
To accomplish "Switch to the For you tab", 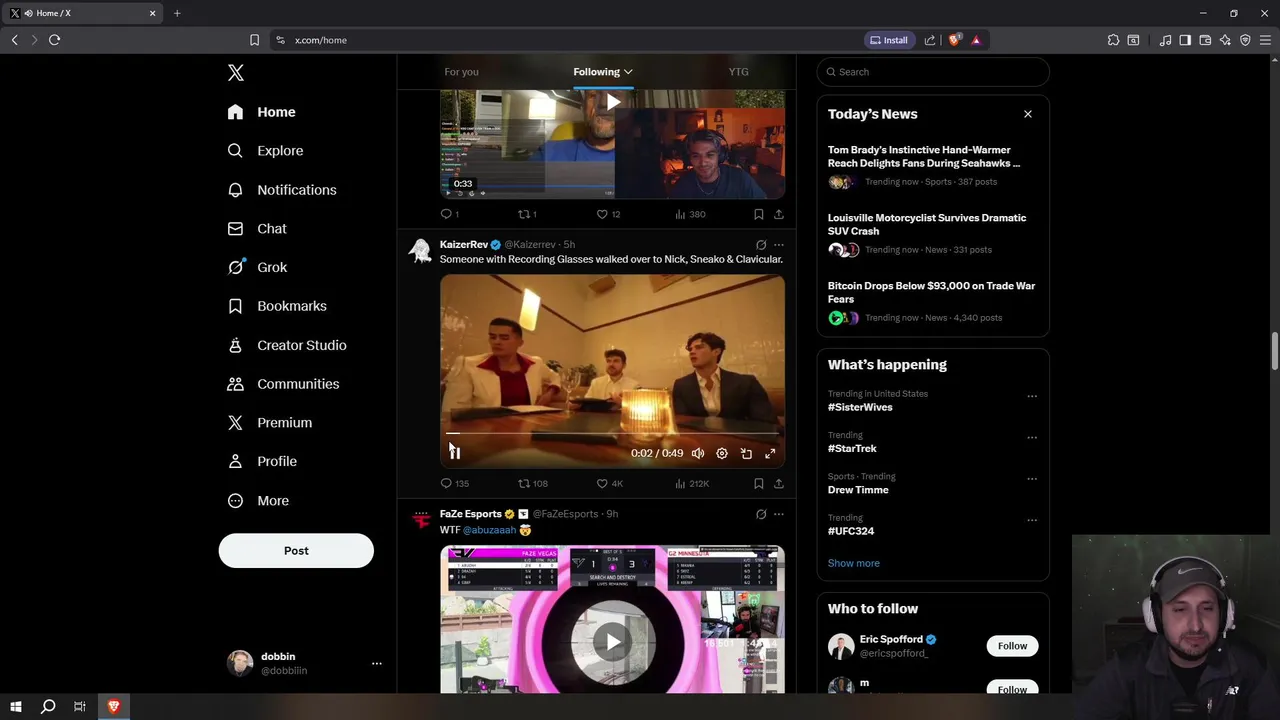I will click(x=461, y=72).
